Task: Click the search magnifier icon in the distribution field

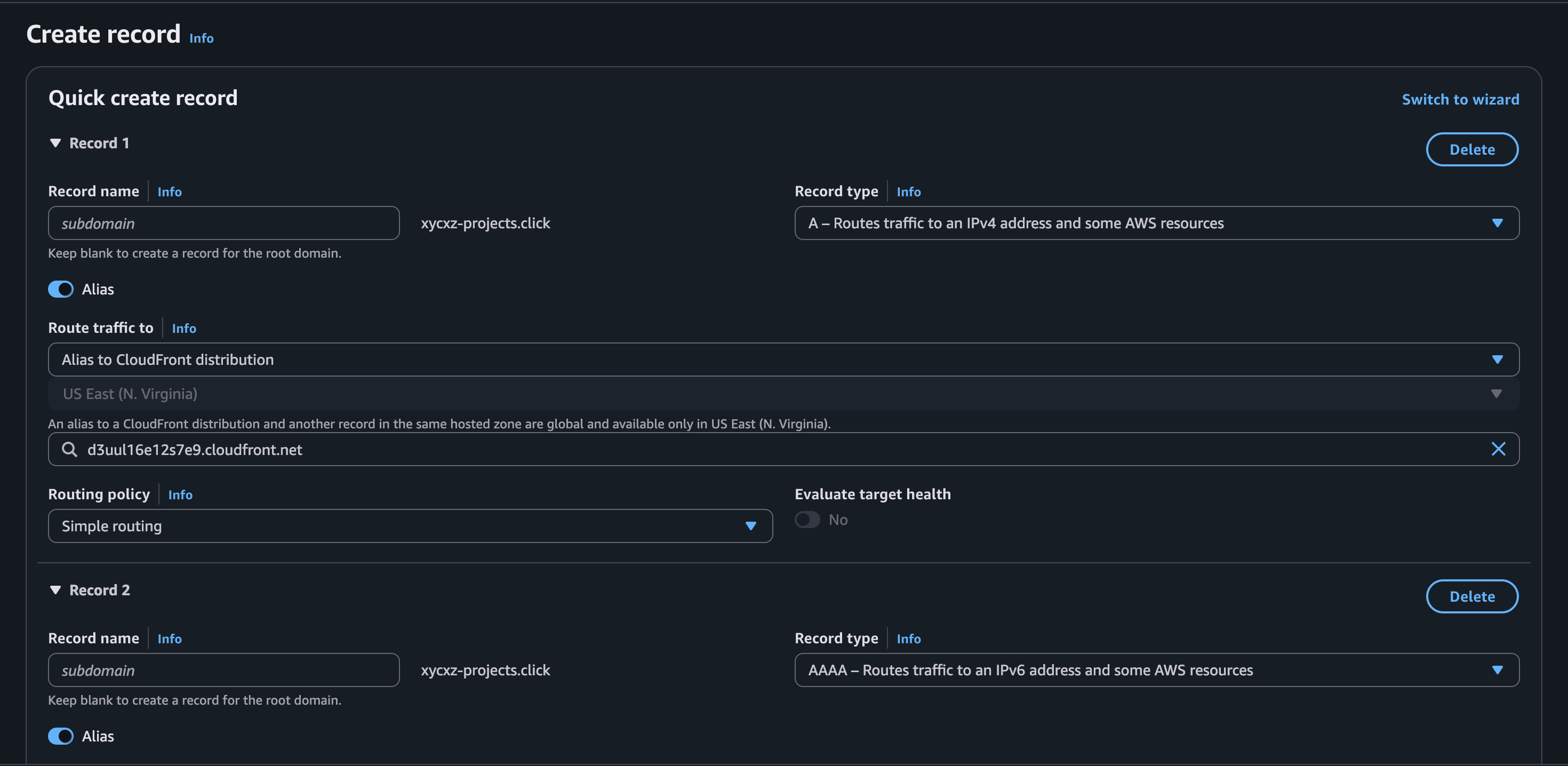Action: [69, 449]
